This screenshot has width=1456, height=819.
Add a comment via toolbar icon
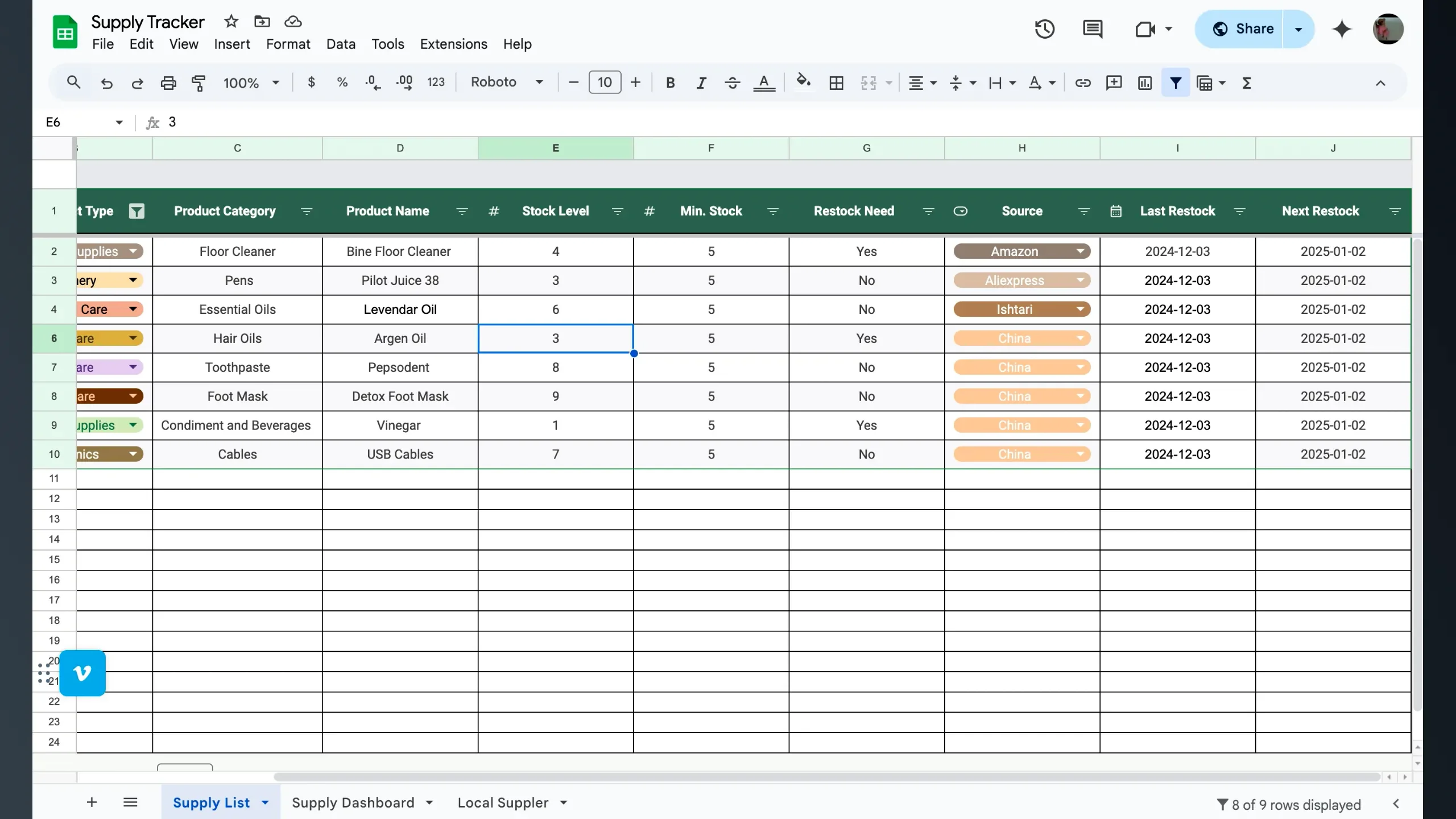[1114, 83]
